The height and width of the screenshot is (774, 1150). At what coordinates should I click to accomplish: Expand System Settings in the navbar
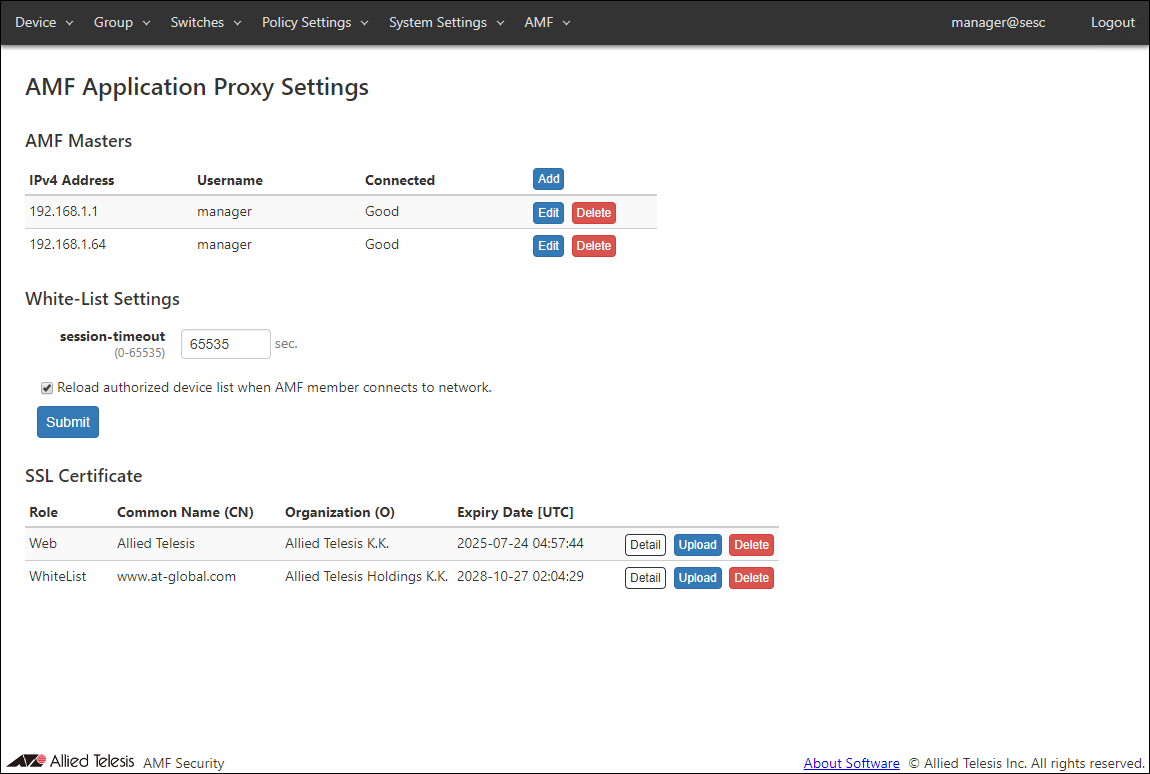446,22
